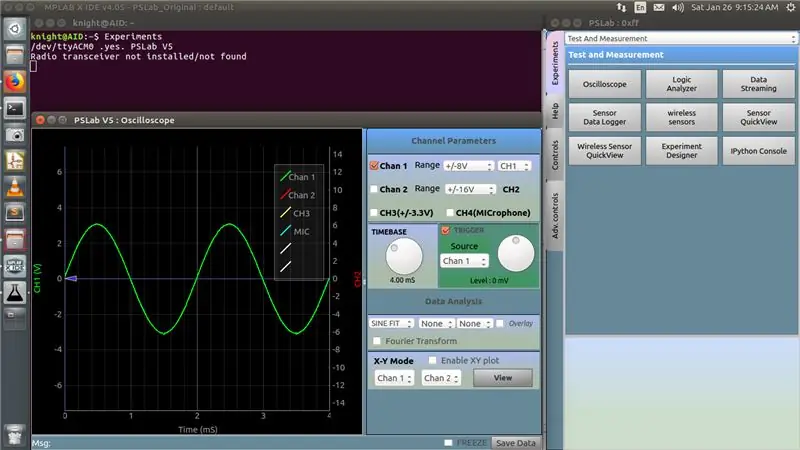This screenshot has height=450, width=800.
Task: Open MPLAB X IDE launcher icon
Action: [x=14, y=266]
